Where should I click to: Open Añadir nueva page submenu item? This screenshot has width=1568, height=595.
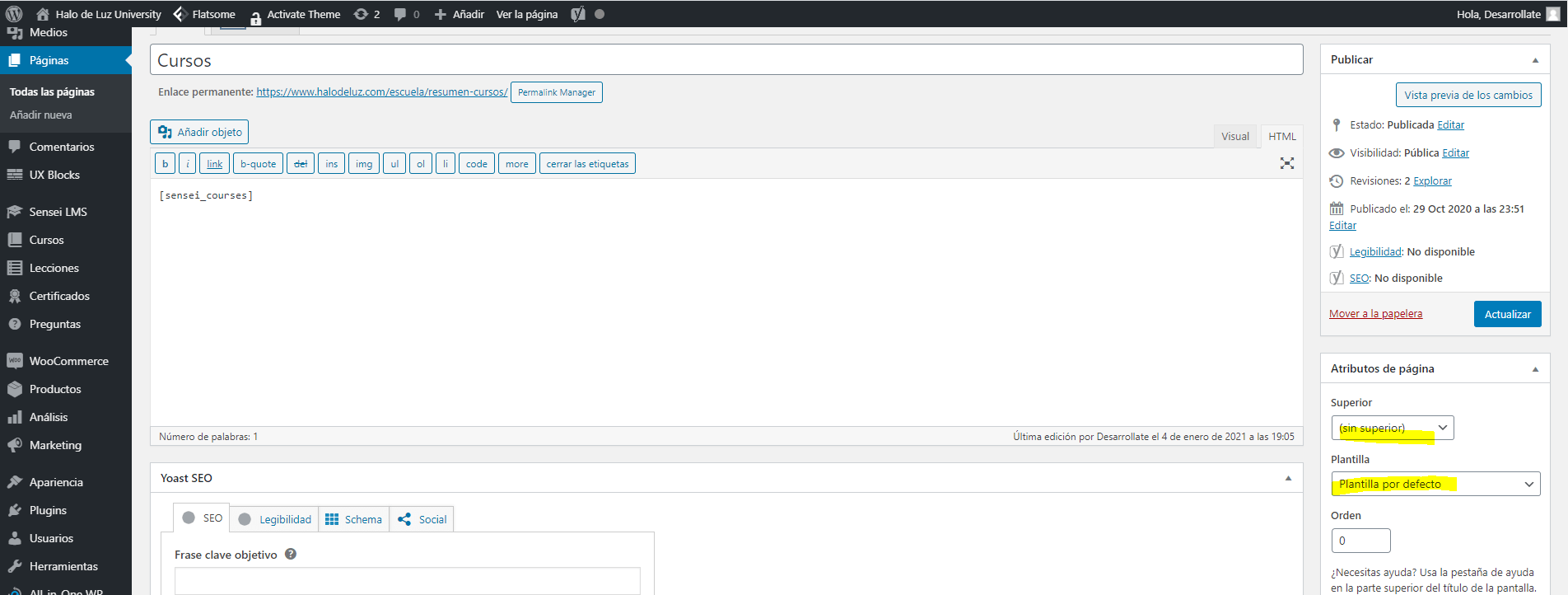(x=41, y=115)
